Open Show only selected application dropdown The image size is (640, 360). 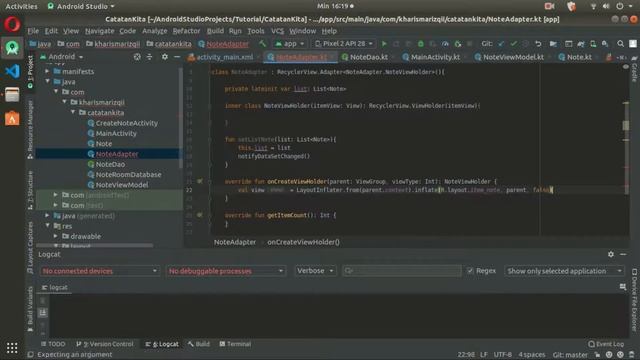[x=564, y=271]
